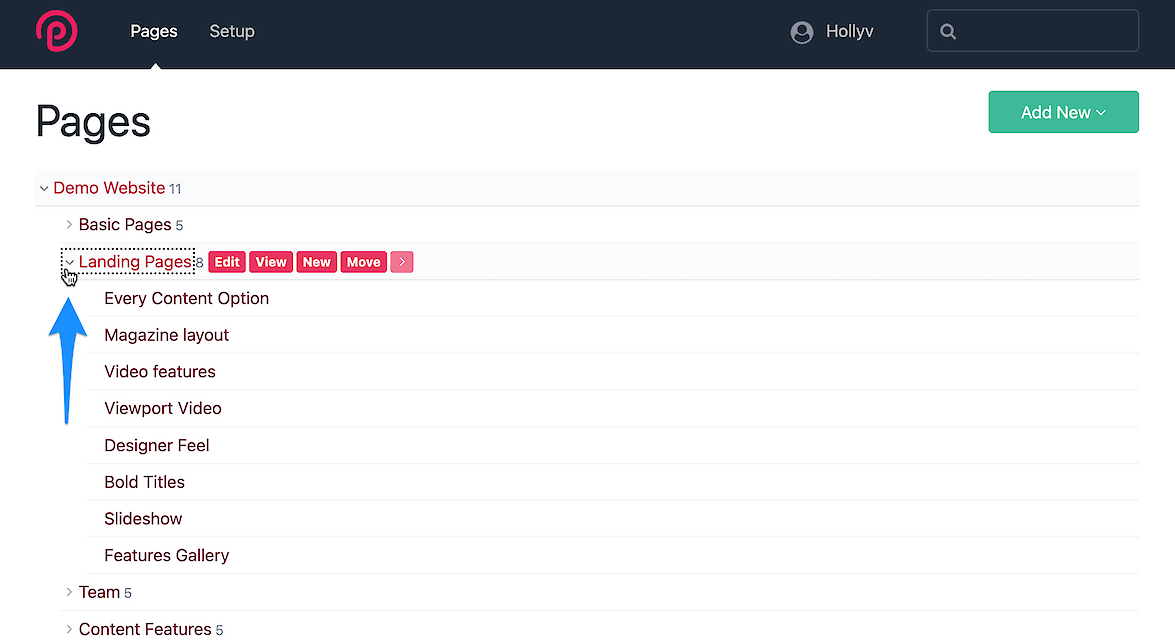
Task: Open the Pages menu in navbar
Action: pos(154,32)
